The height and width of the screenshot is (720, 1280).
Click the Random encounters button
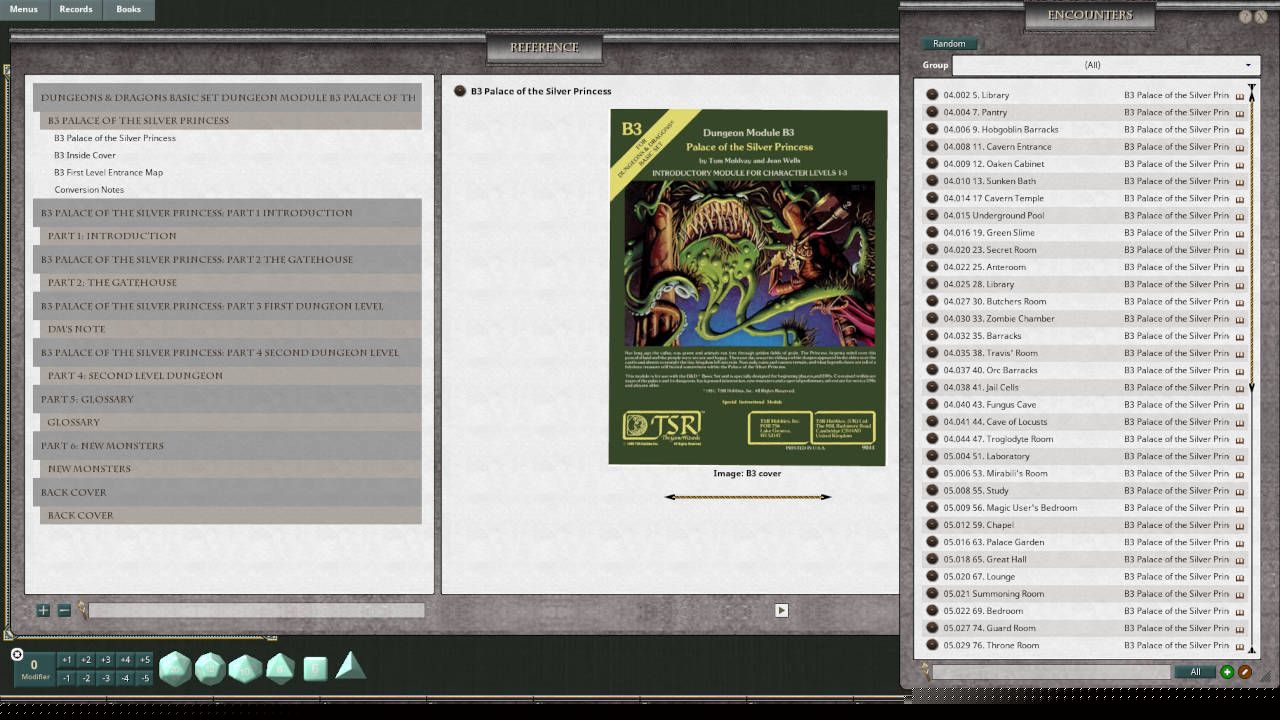click(949, 43)
